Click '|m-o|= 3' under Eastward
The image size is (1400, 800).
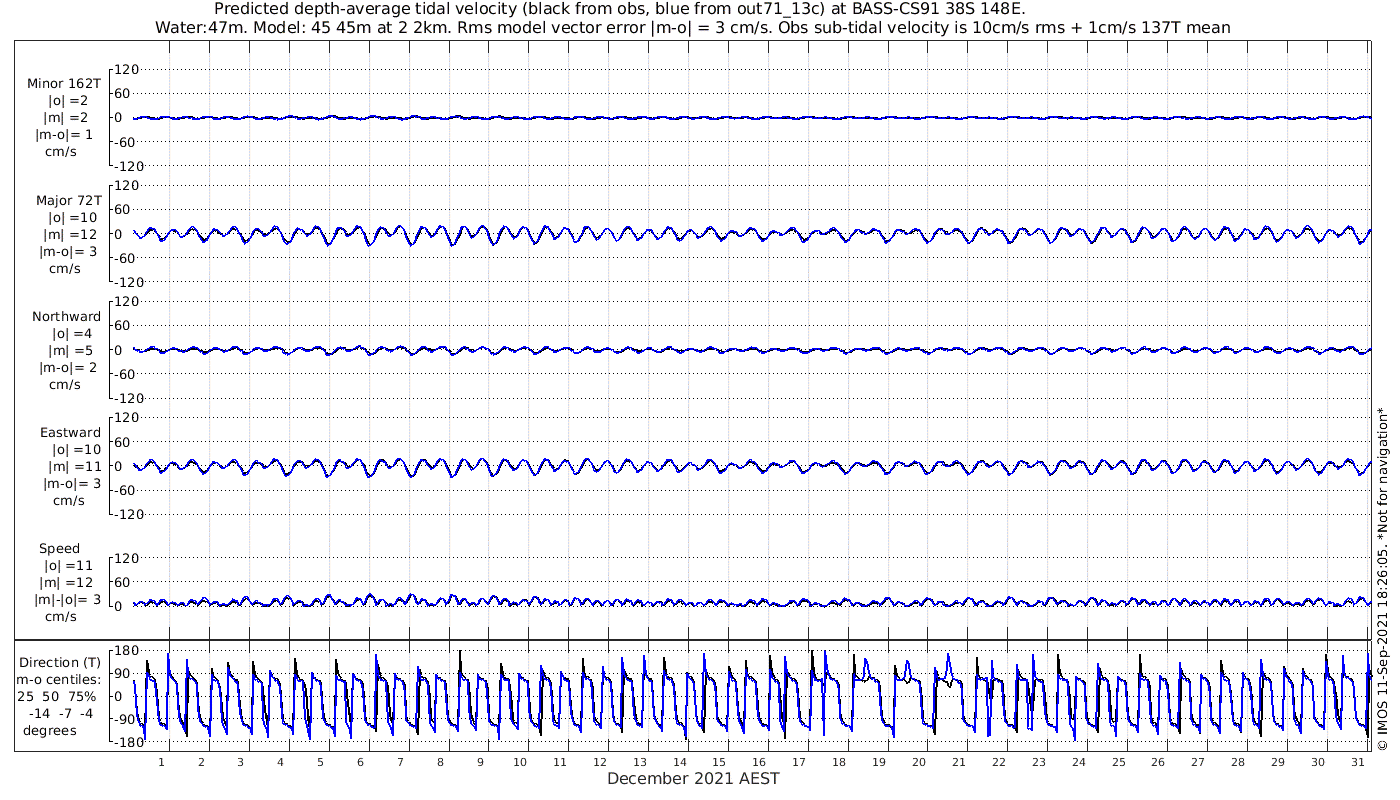(72, 483)
